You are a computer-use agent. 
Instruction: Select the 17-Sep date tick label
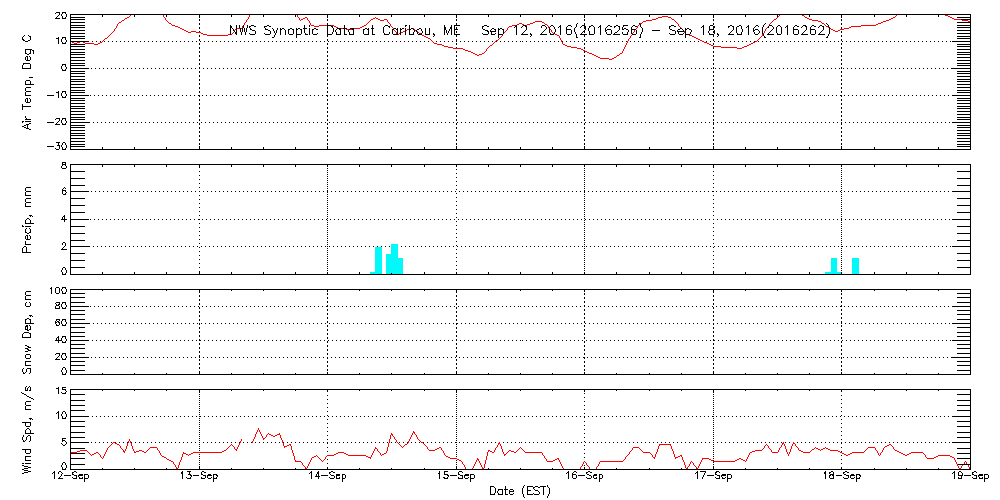(713, 477)
